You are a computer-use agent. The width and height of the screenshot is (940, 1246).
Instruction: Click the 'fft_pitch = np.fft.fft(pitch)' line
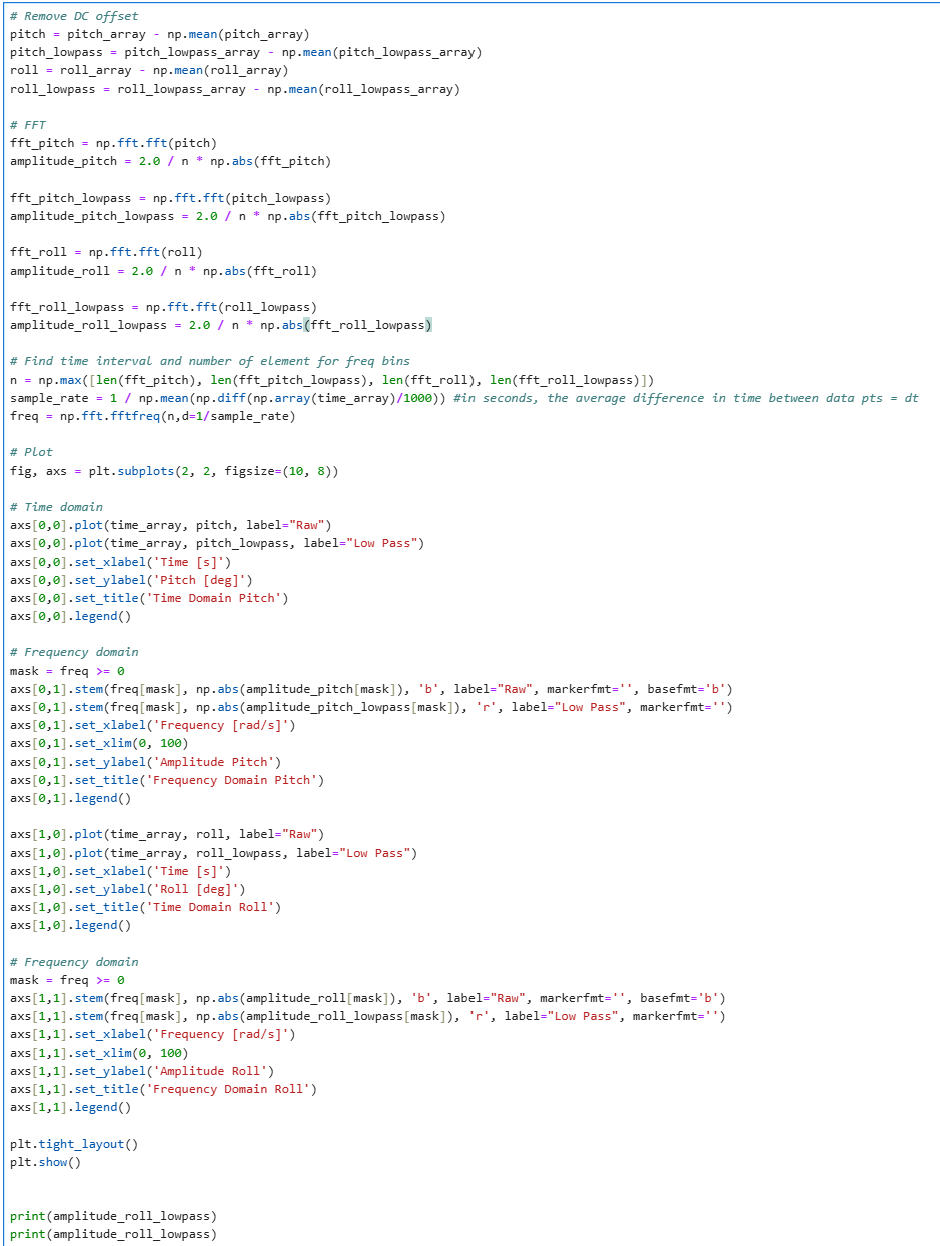coord(113,143)
